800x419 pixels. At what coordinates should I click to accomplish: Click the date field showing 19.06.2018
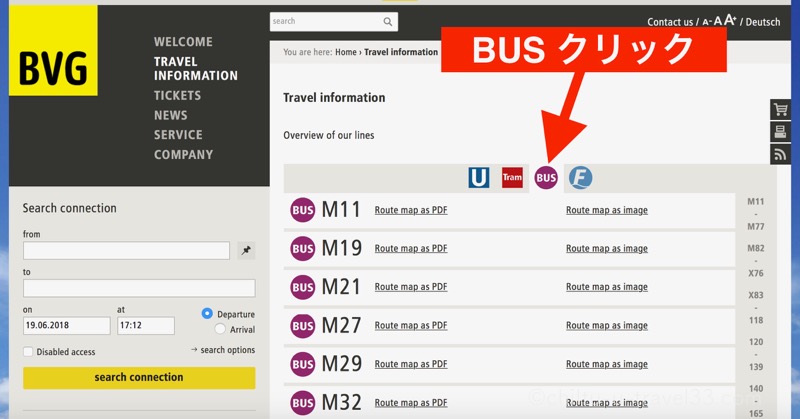click(66, 326)
